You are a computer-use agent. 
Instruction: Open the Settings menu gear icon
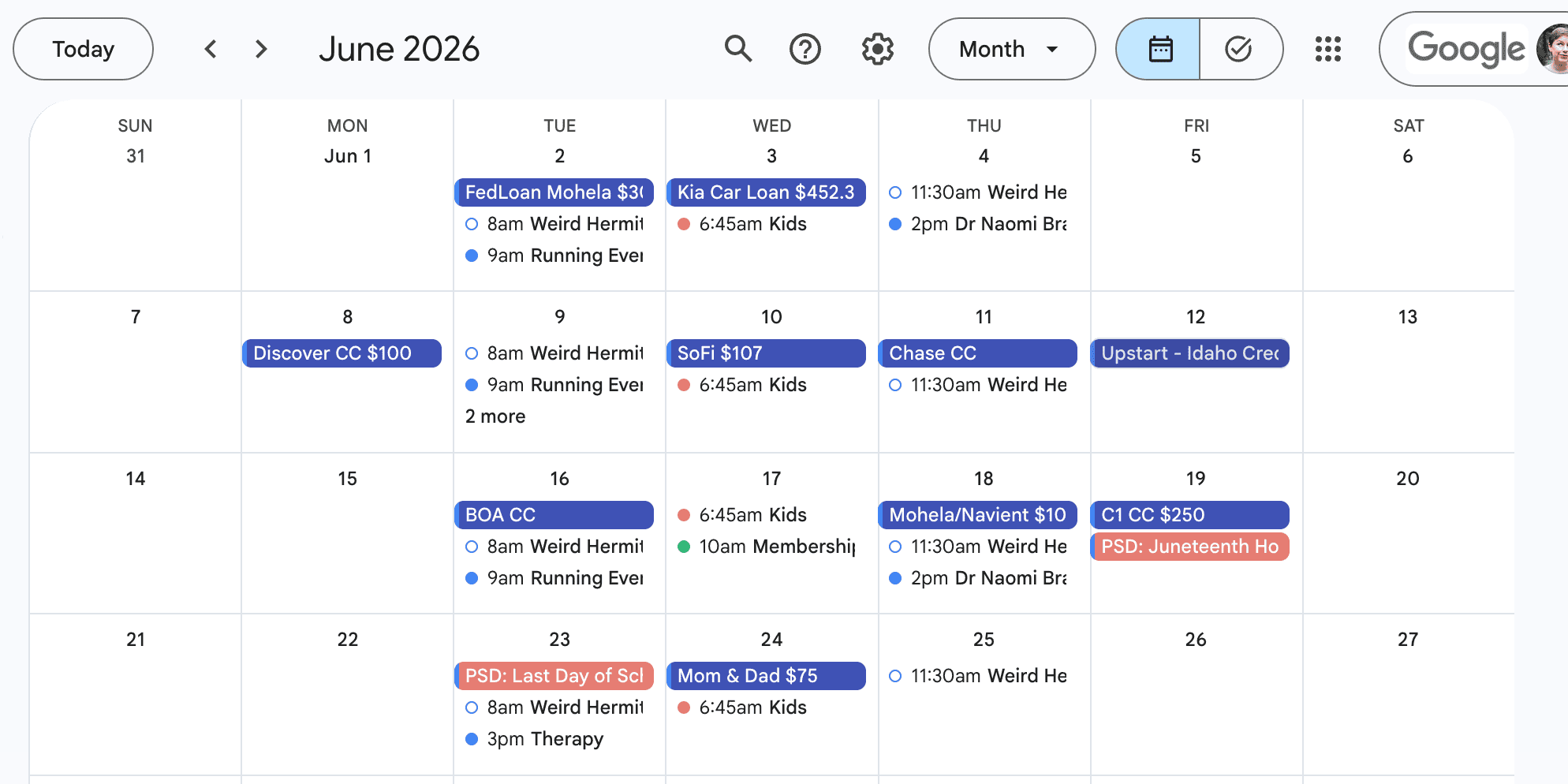877,49
